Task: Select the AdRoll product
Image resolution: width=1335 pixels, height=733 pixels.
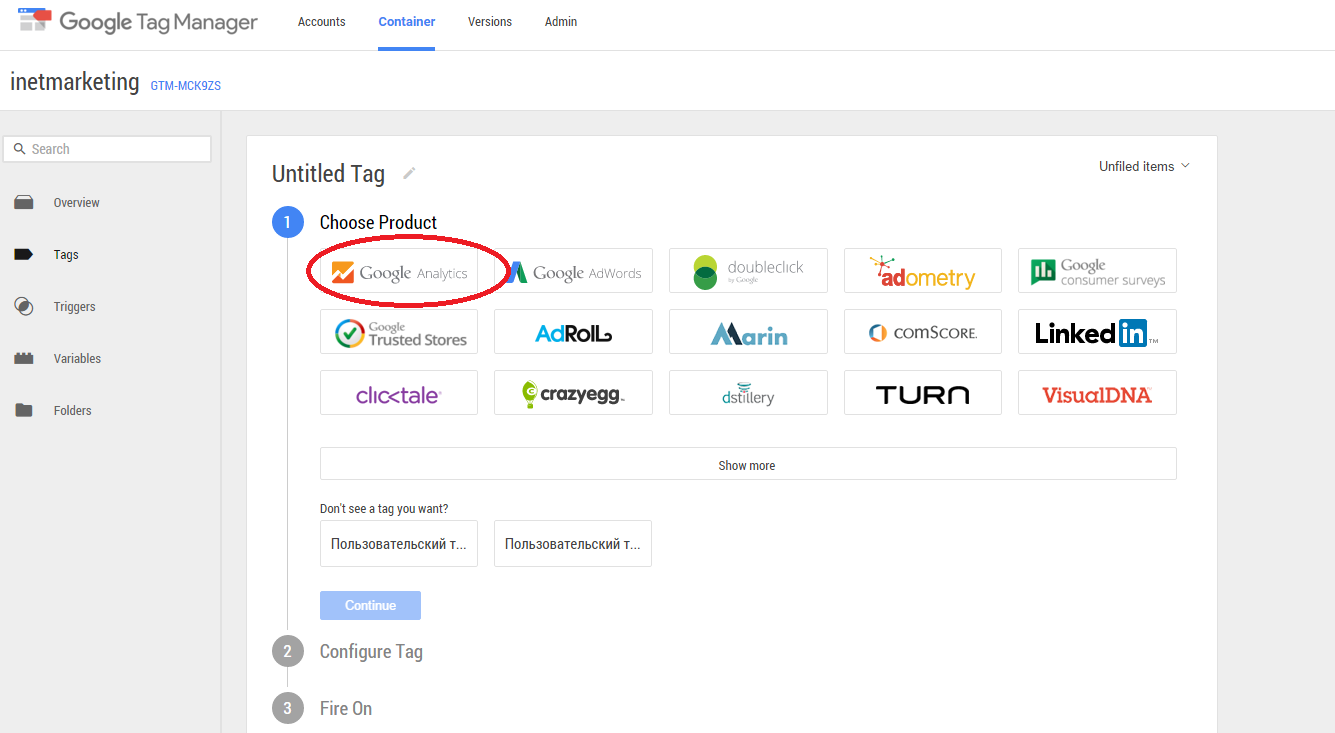Action: click(x=573, y=332)
